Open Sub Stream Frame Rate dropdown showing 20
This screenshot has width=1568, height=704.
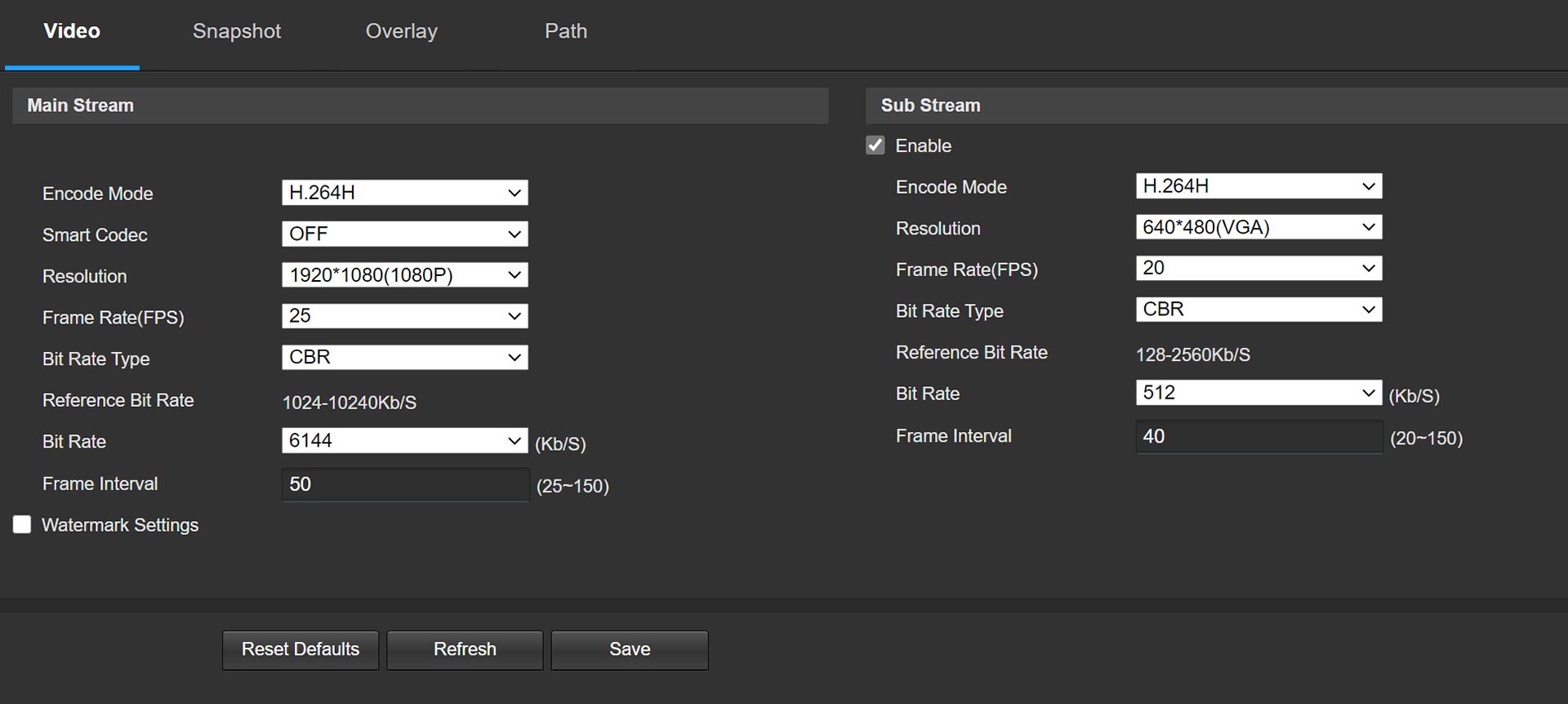tap(1258, 268)
